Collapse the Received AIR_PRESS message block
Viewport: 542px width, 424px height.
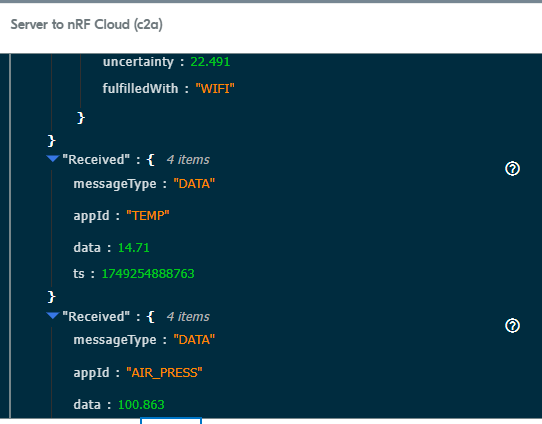[x=53, y=315]
